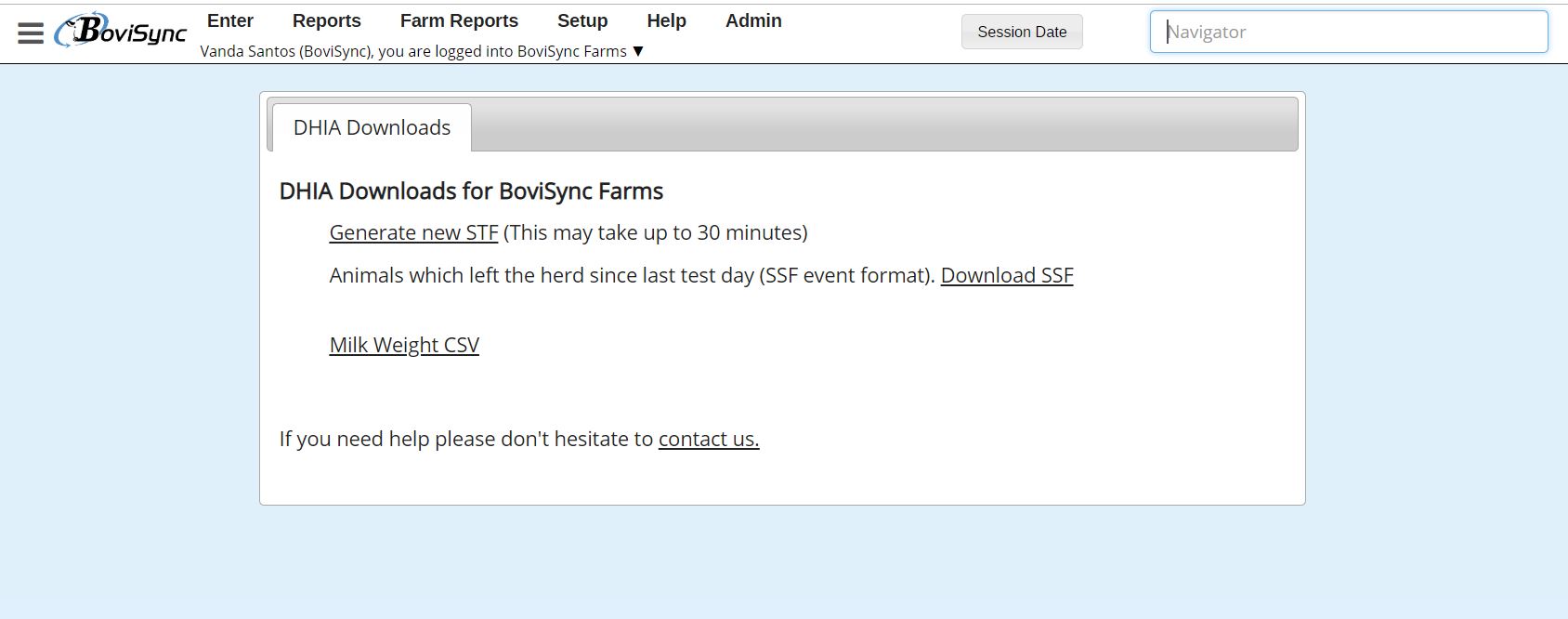
Task: Click the note '(This may take up to 30 minutes)'
Action: tap(656, 232)
